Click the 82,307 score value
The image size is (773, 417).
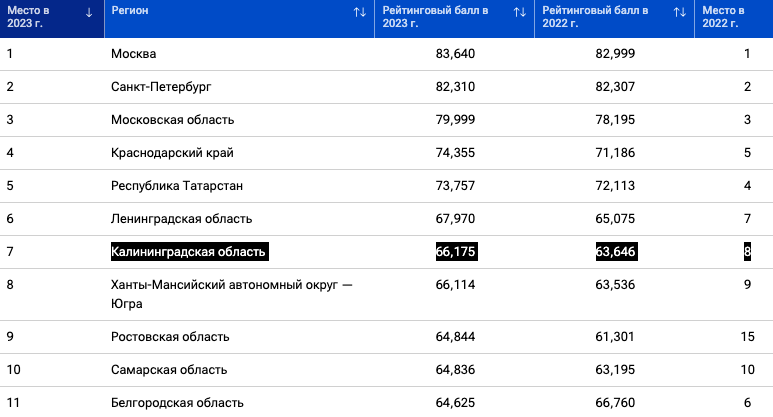tap(615, 87)
